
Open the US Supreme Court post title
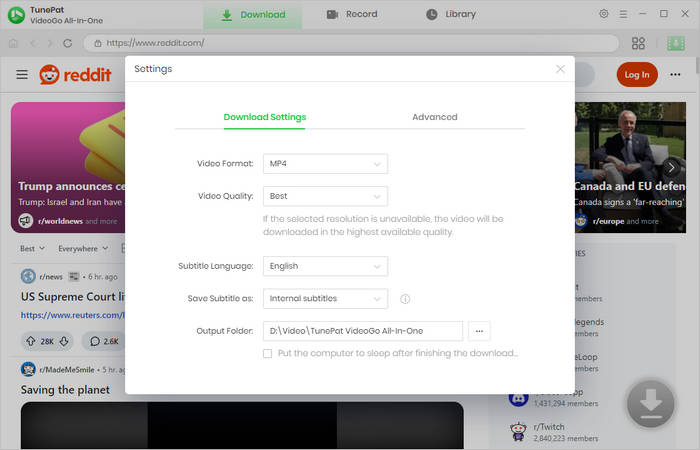(72, 297)
